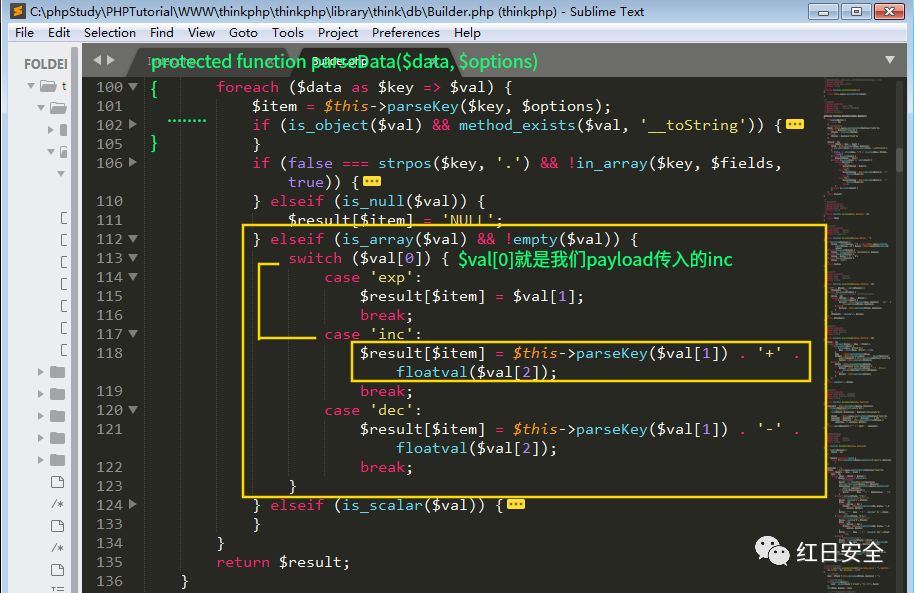The height and width of the screenshot is (593, 914).
Task: Collapse the elseif block at line 112
Action: (133, 238)
